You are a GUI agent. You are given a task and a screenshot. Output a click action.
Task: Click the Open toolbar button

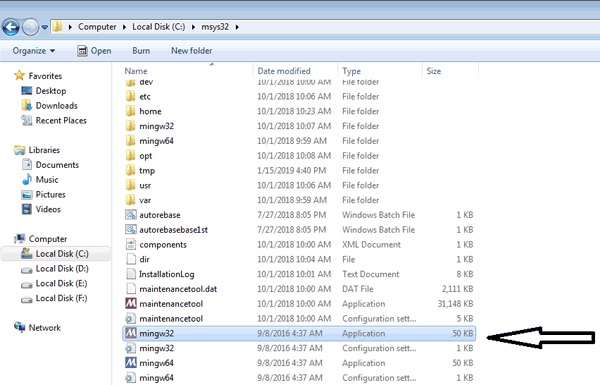pyautogui.click(x=94, y=51)
